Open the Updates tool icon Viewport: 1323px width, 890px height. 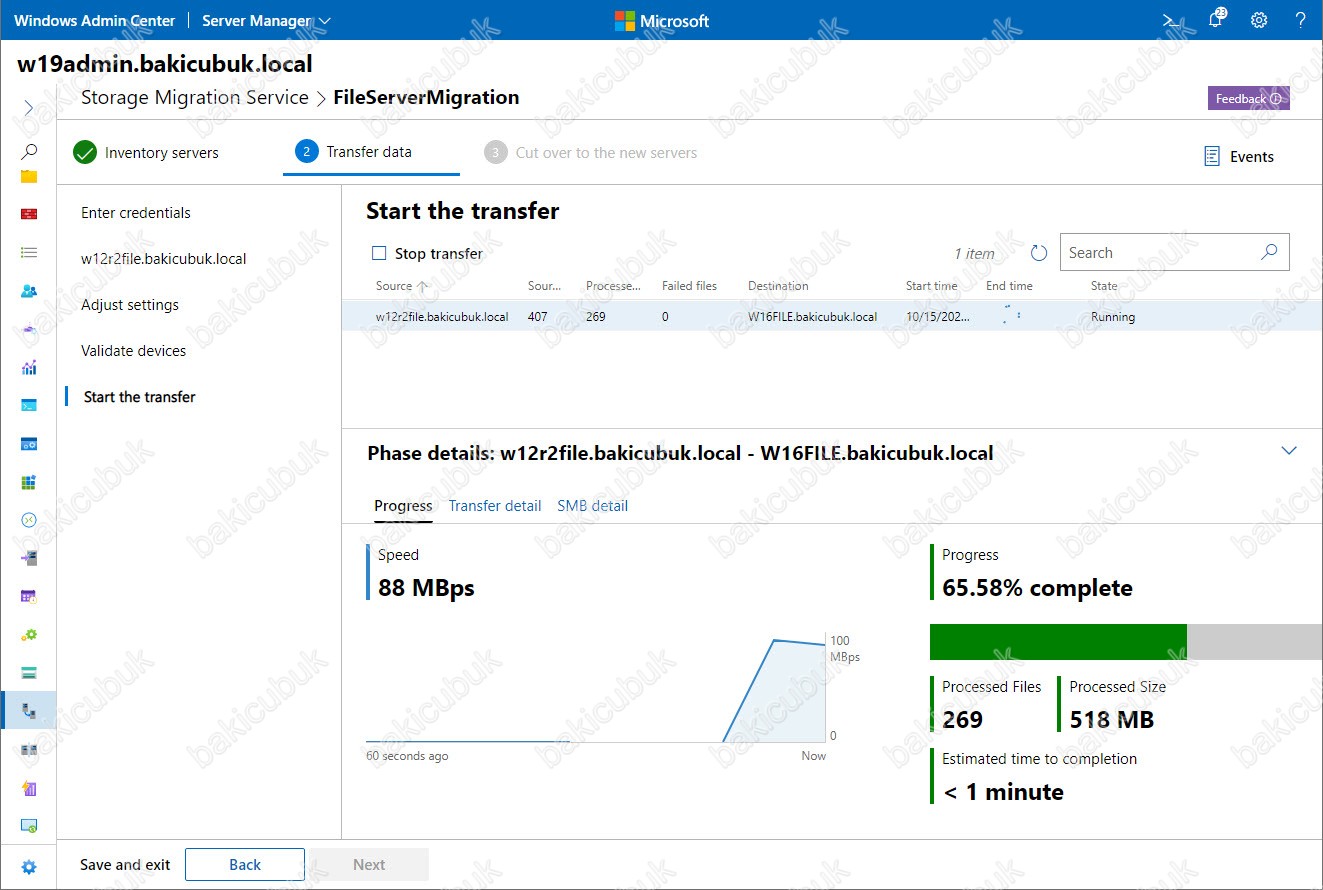pyautogui.click(x=29, y=826)
